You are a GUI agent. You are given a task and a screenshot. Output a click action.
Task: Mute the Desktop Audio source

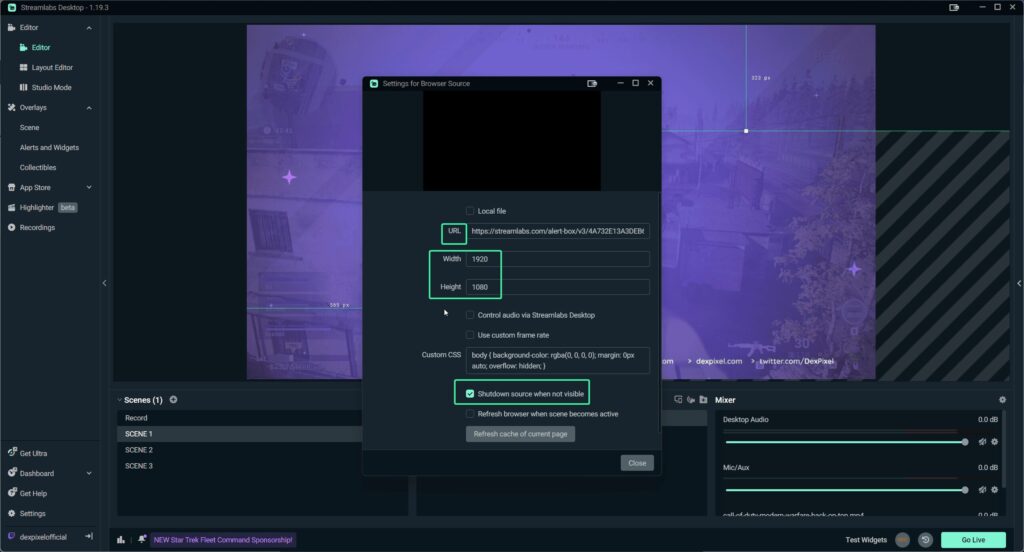[x=982, y=441]
